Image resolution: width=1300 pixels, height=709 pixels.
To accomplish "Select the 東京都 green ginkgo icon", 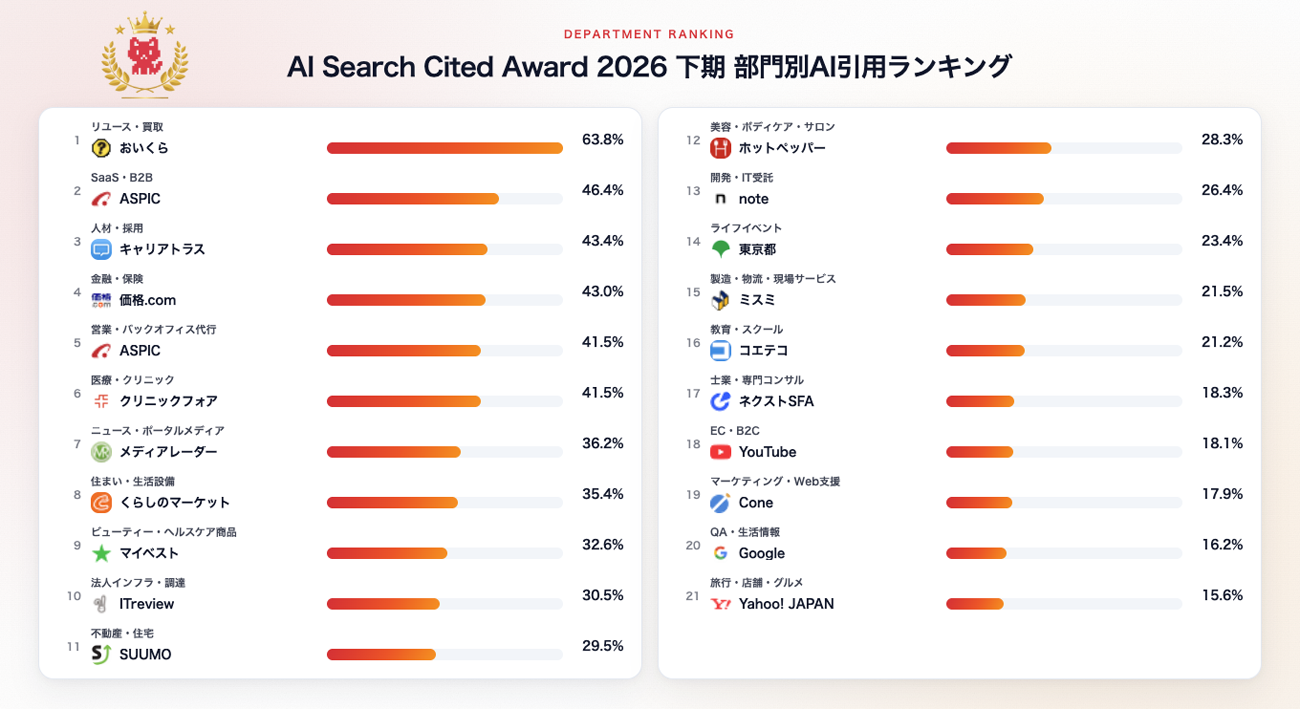I will tap(720, 249).
